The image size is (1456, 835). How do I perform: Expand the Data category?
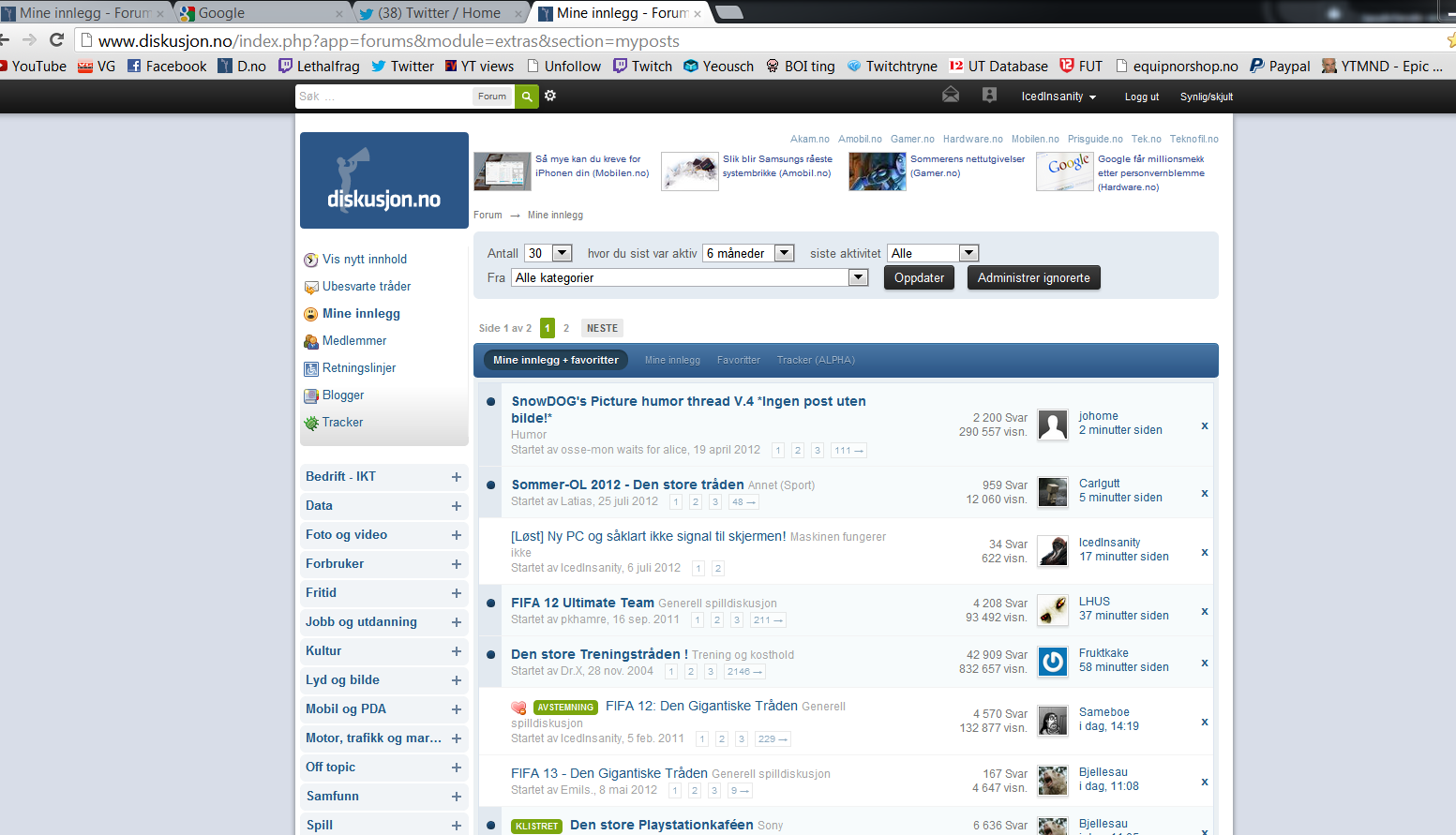click(x=457, y=506)
